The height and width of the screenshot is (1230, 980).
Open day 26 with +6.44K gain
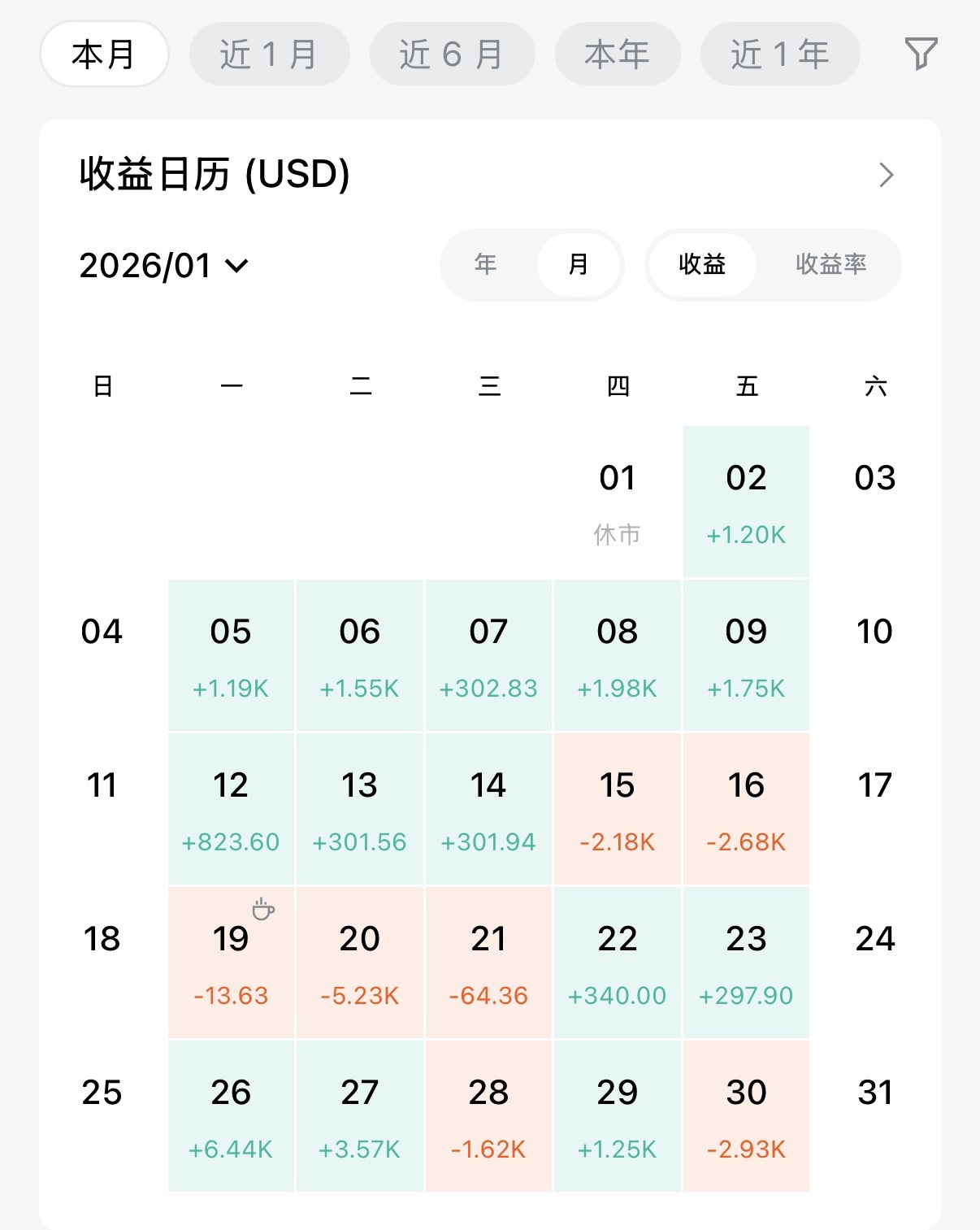231,1115
